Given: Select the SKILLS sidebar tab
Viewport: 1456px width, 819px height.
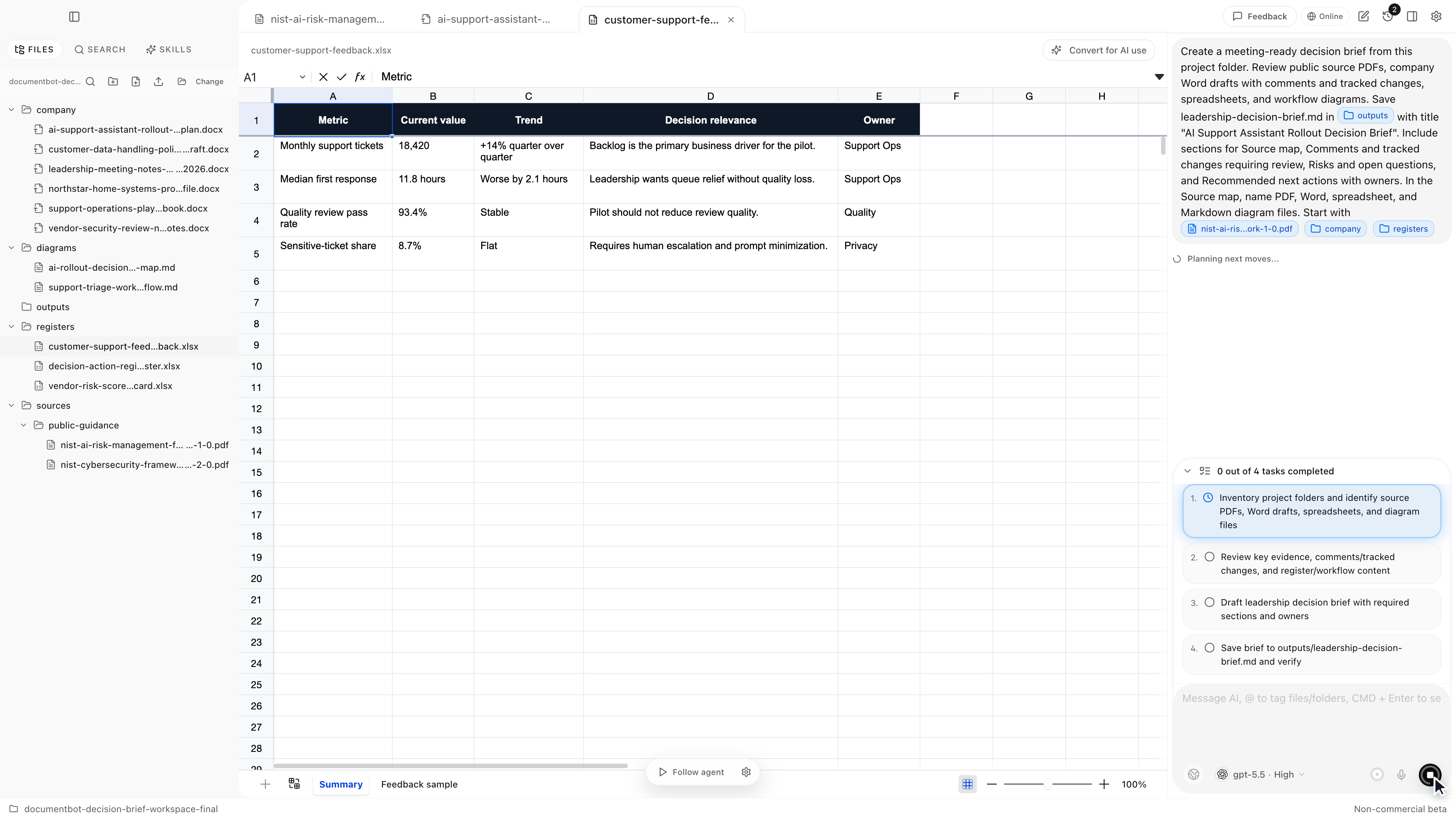Looking at the screenshot, I should [x=169, y=50].
